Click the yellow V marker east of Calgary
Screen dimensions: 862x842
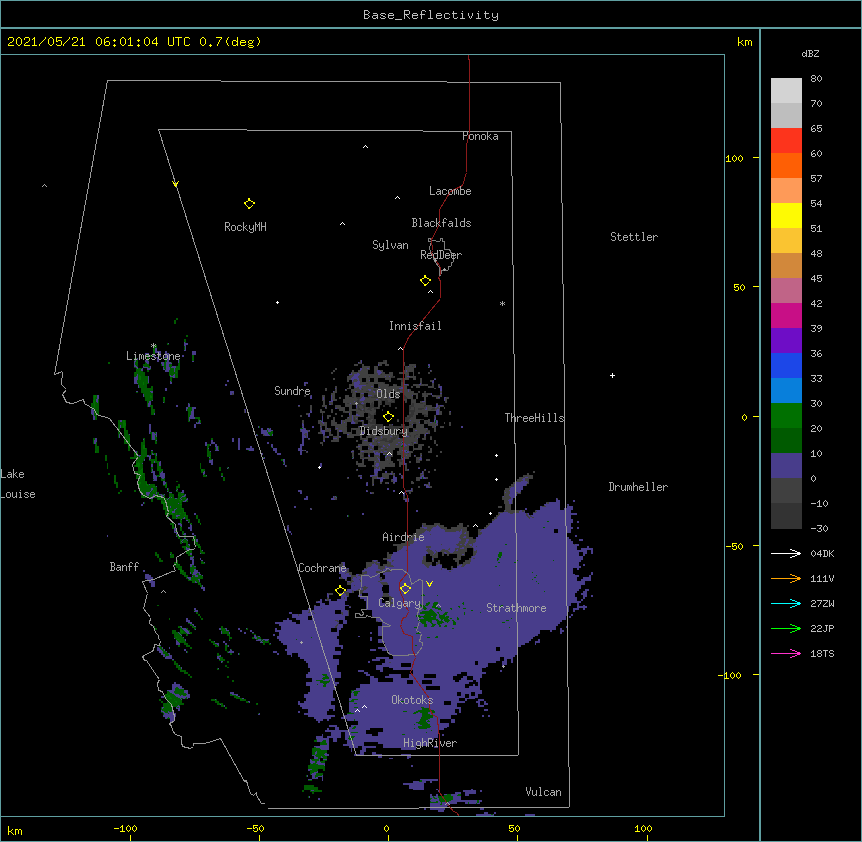(x=429, y=584)
